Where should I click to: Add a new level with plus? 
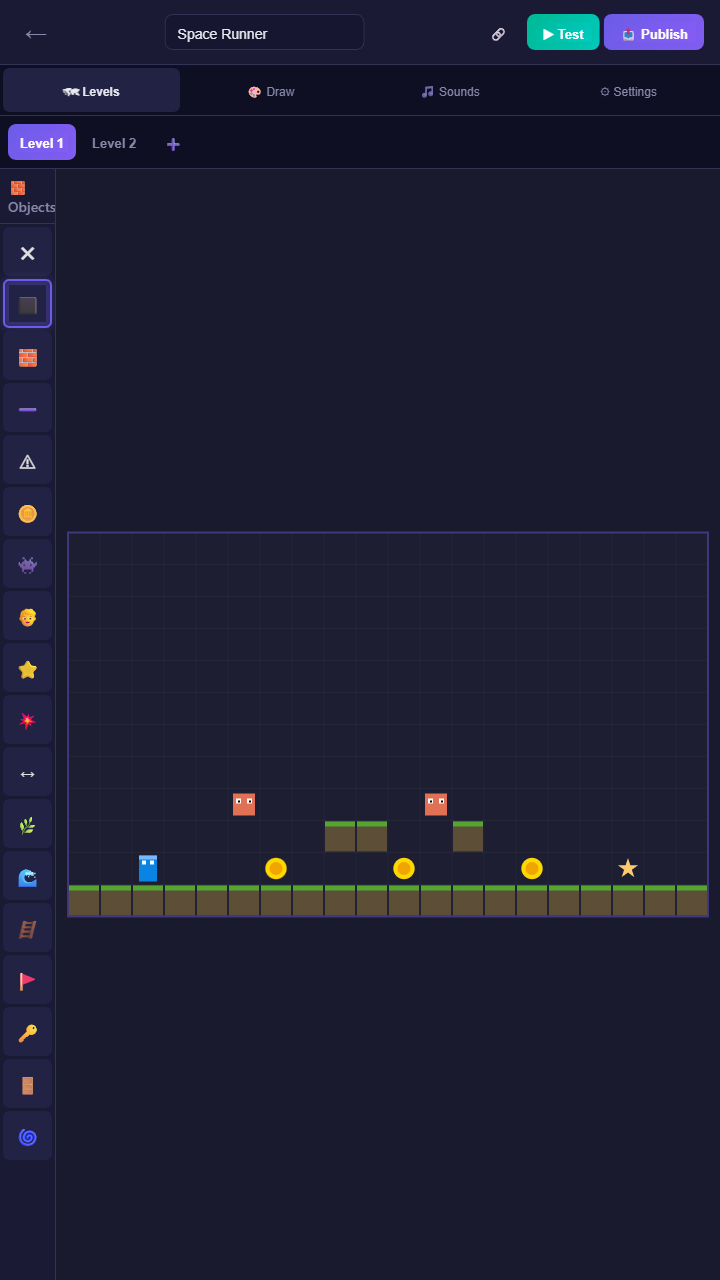173,144
